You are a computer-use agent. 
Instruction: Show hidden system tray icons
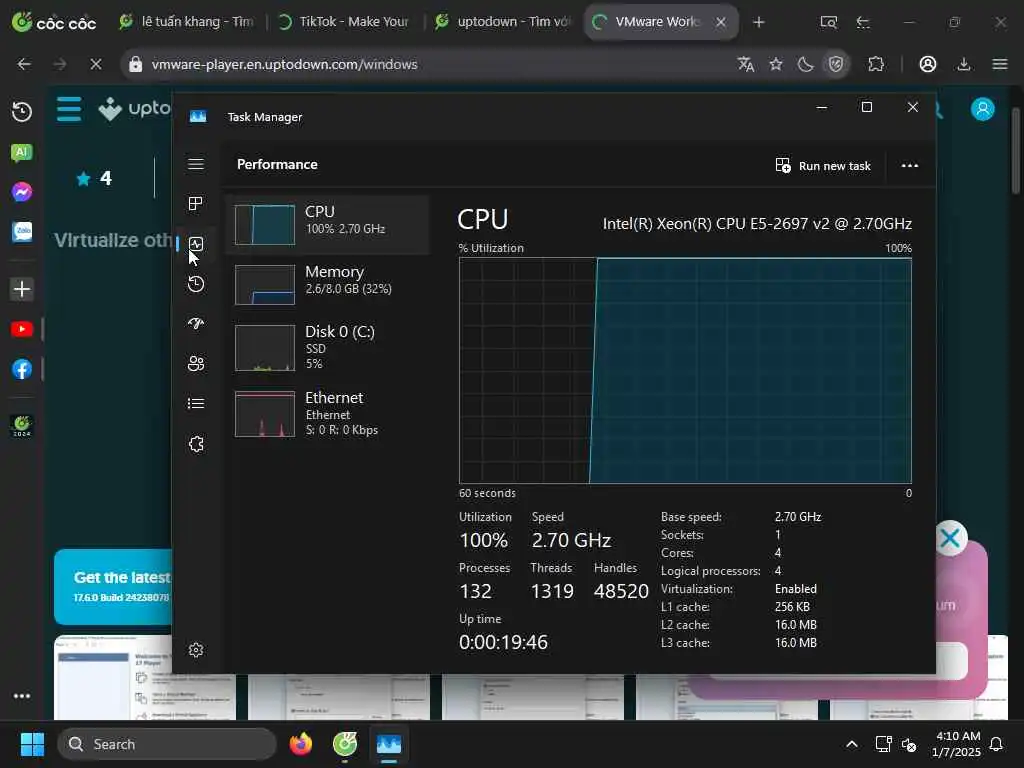point(852,744)
